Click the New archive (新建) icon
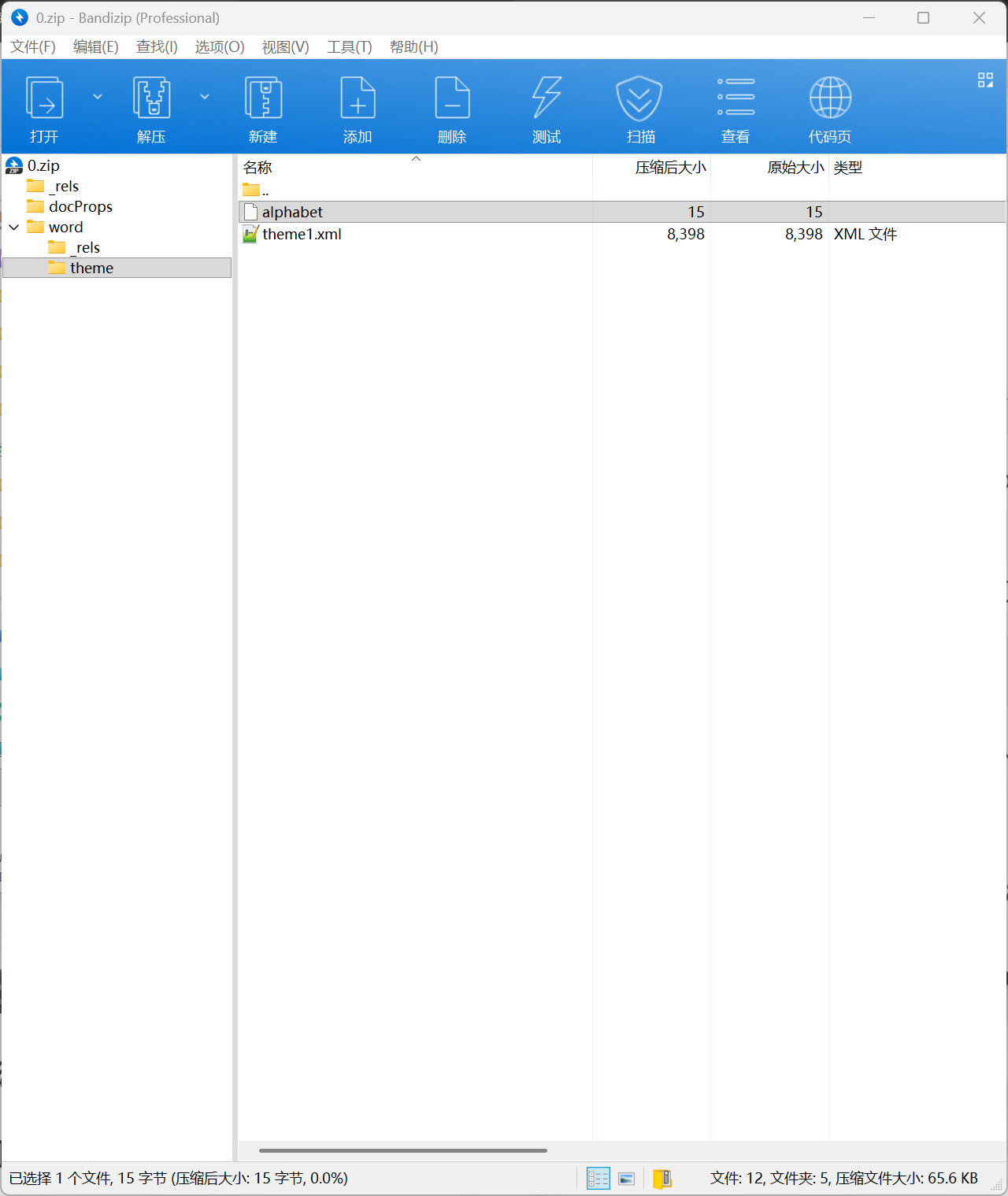The width and height of the screenshot is (1008, 1196). pyautogui.click(x=263, y=98)
